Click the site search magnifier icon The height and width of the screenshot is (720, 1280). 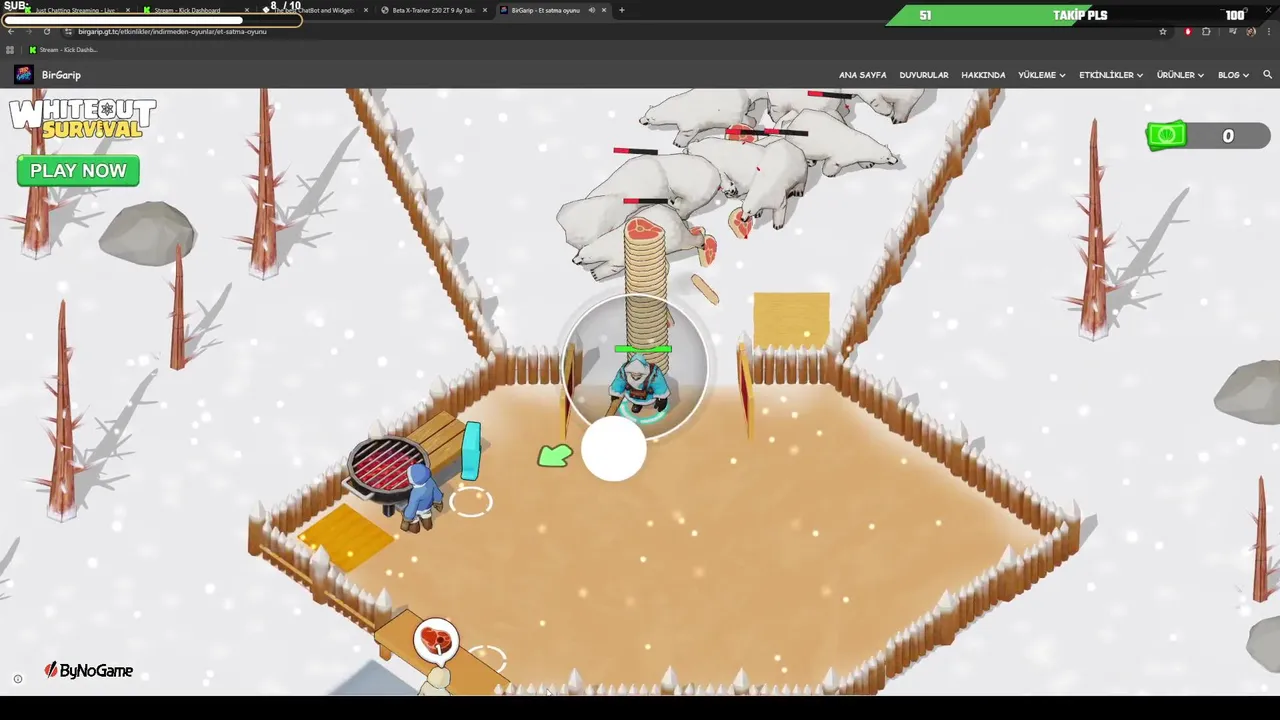pos(1267,75)
